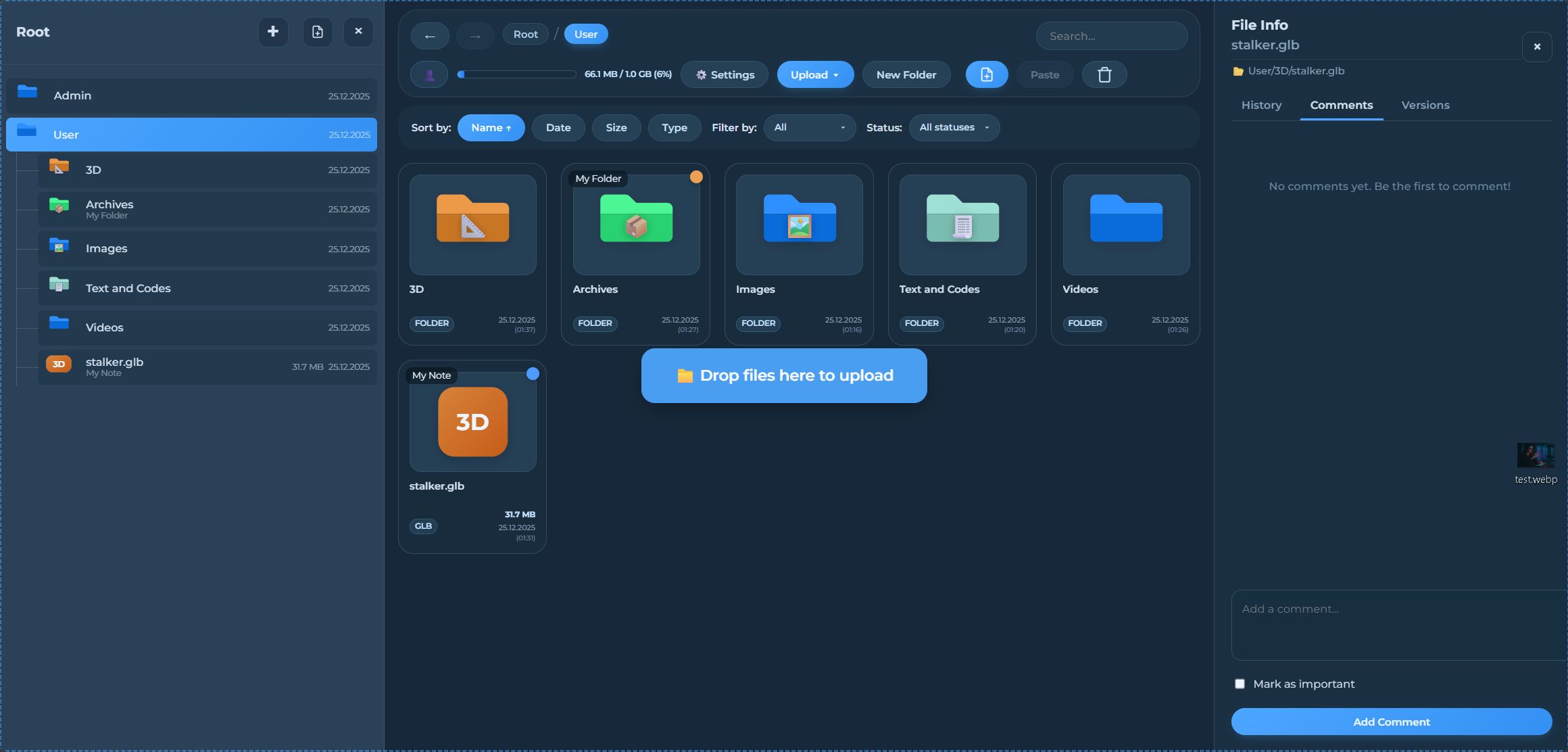Viewport: 1568px width, 752px height.
Task: Expand the All statuses dropdown
Action: pyautogui.click(x=954, y=128)
